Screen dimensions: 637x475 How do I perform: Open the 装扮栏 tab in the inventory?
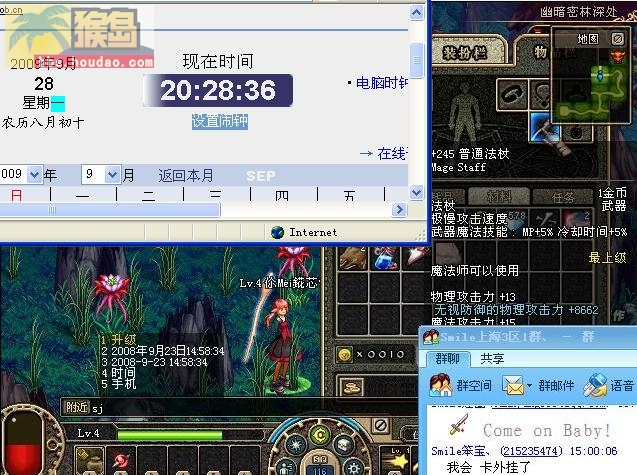pyautogui.click(x=465, y=52)
